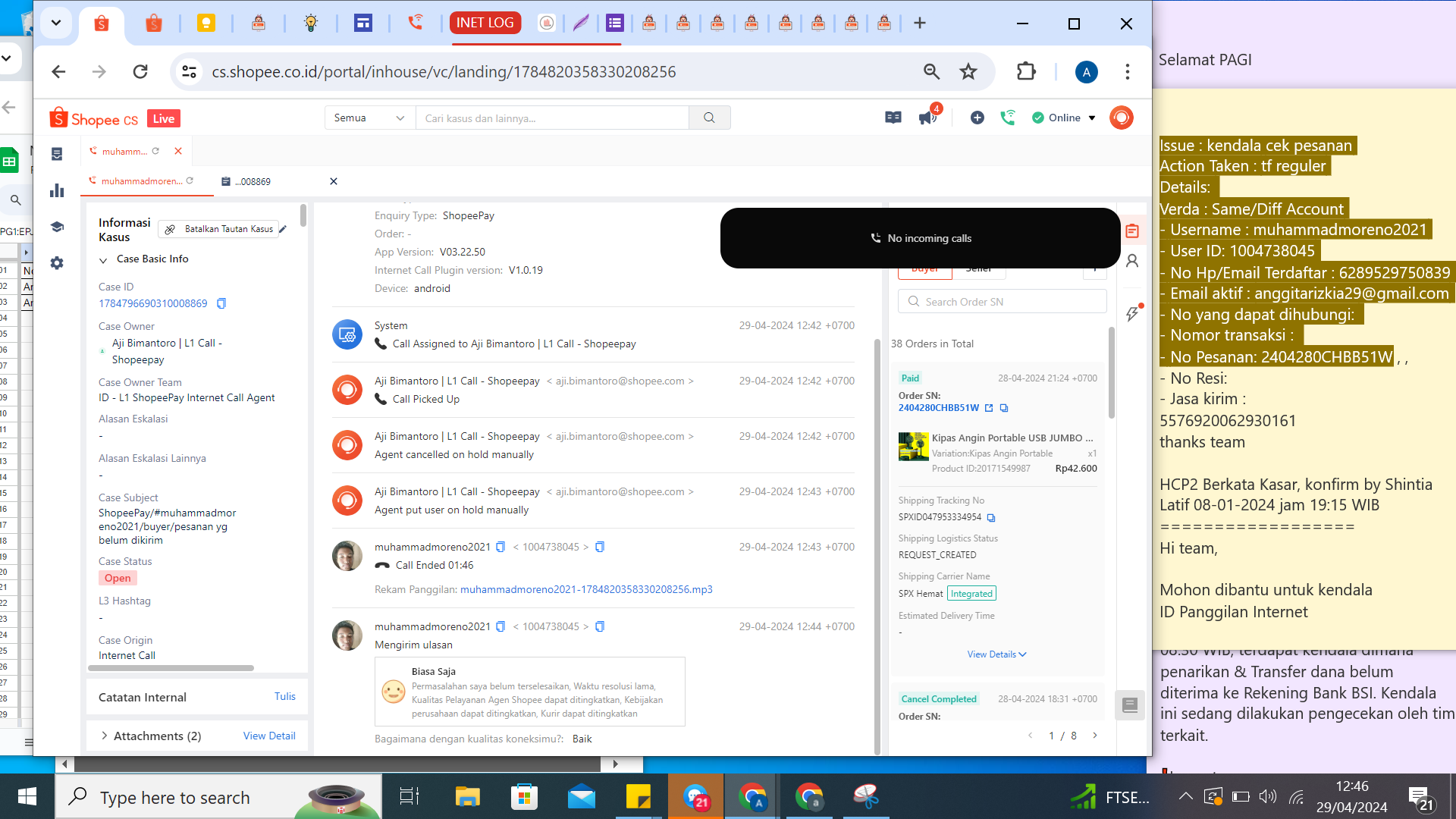Screen dimensions: 1456x819
Task: Copy the shipping tracking number
Action: coord(991,518)
